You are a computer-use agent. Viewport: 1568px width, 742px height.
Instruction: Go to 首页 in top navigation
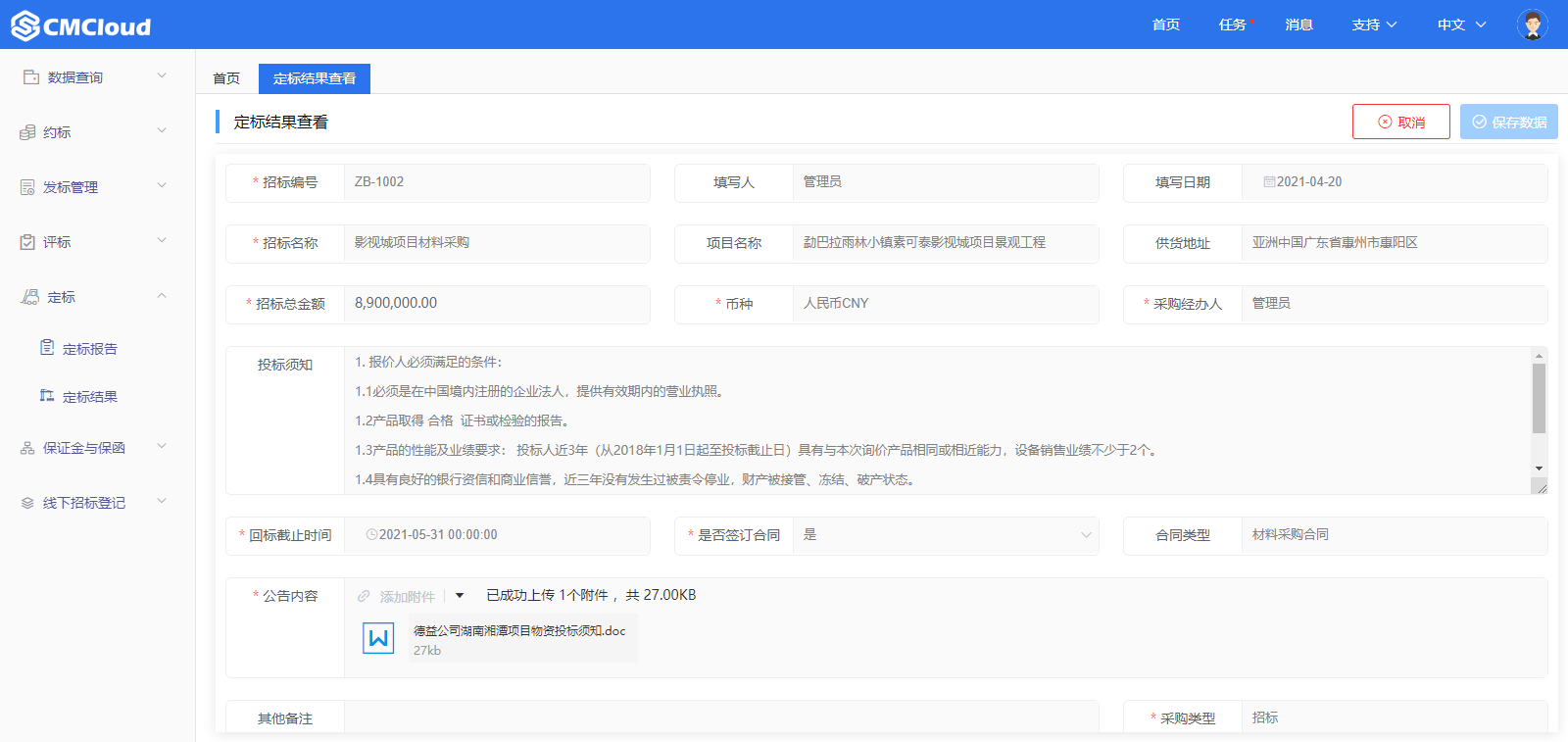click(x=1166, y=25)
